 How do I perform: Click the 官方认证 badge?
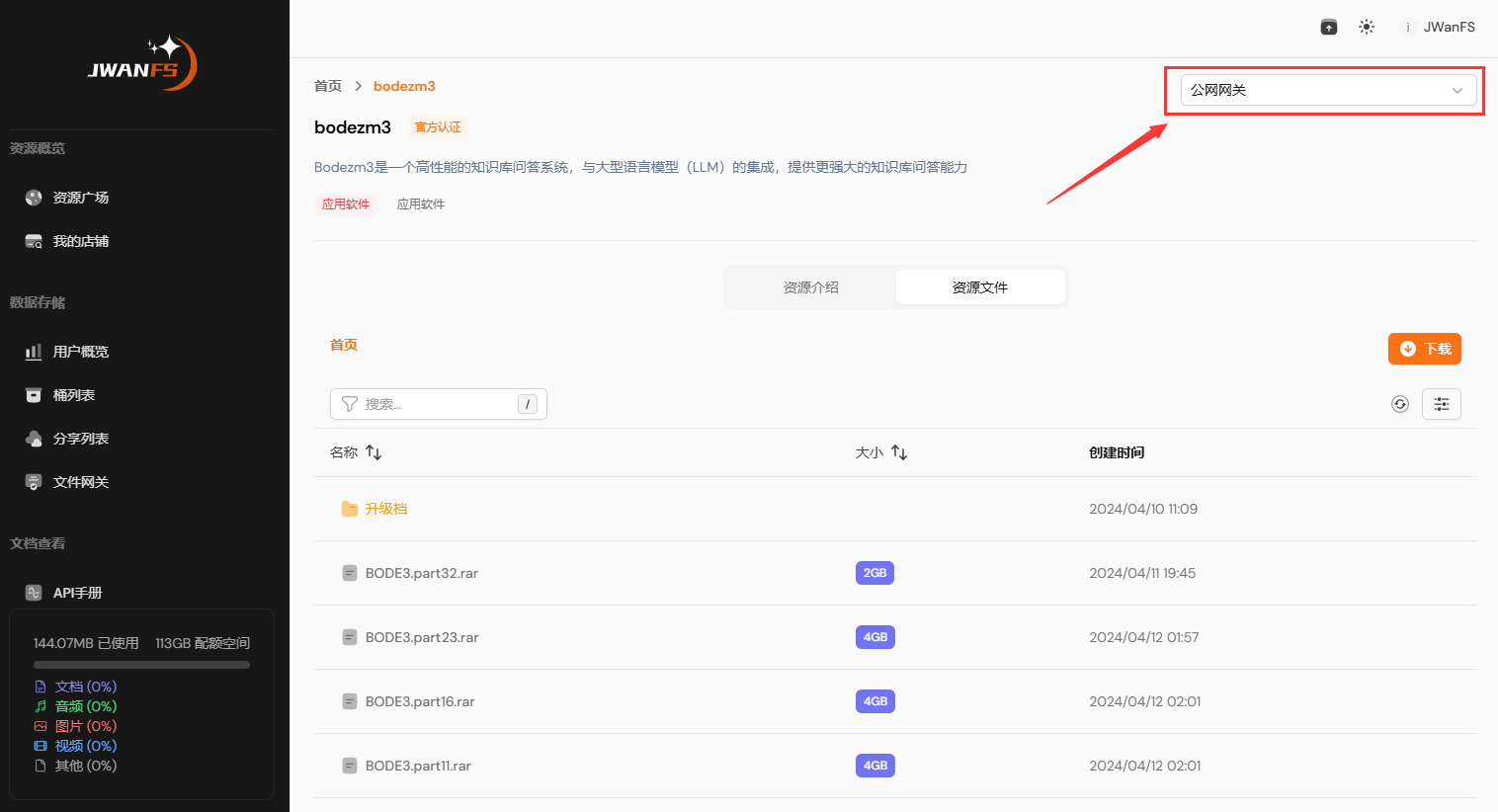pyautogui.click(x=438, y=127)
